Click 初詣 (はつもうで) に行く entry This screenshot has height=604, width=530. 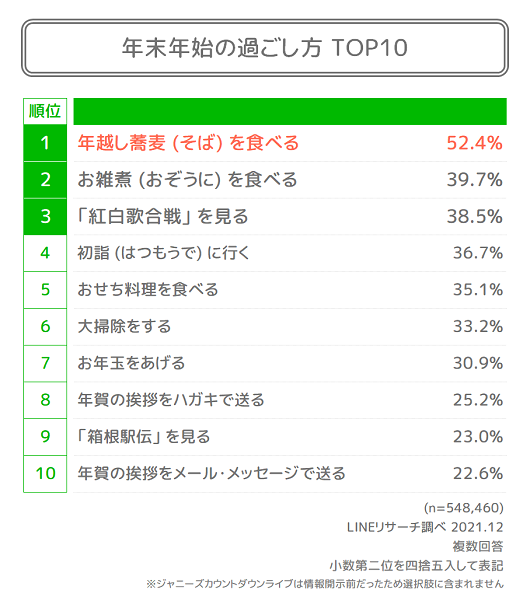[164, 253]
